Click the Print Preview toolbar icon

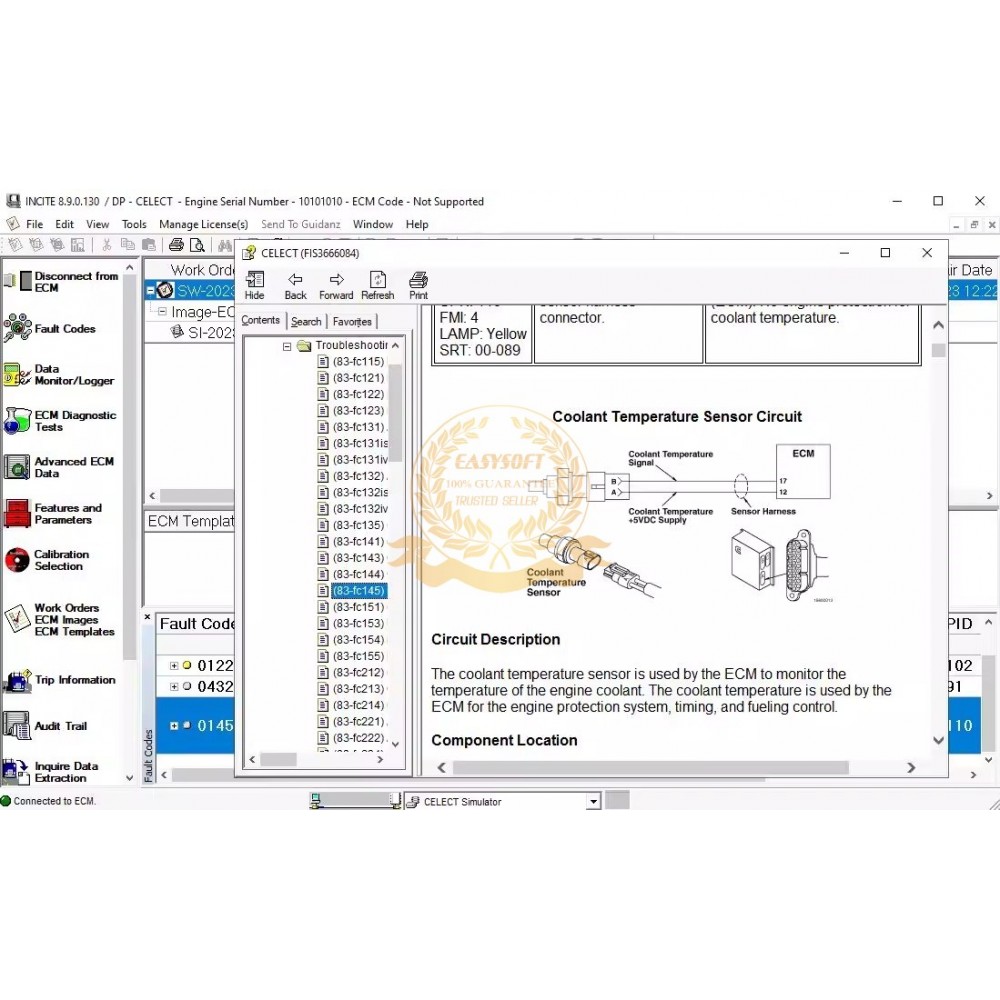click(x=197, y=245)
